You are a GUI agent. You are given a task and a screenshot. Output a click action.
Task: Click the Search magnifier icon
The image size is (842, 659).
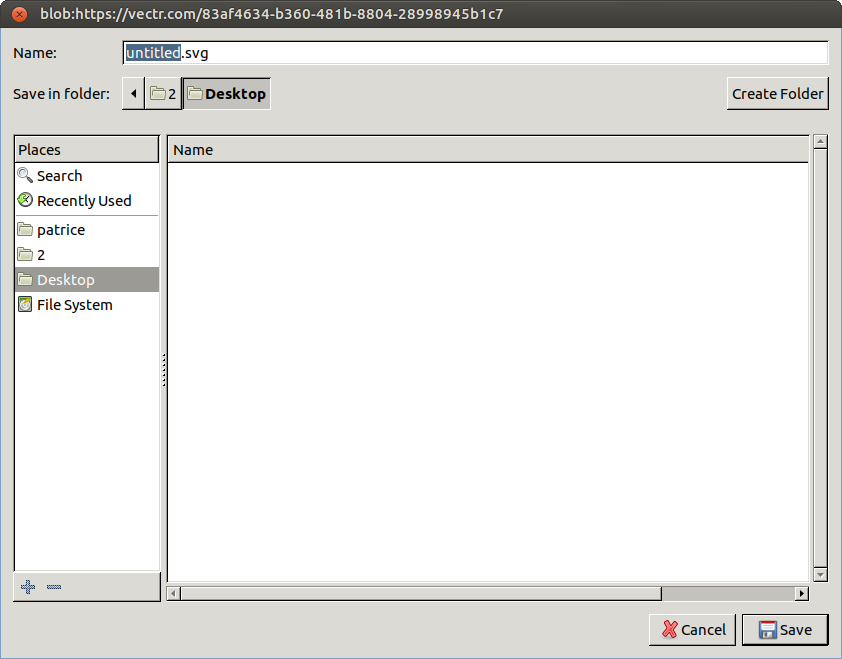pyautogui.click(x=25, y=175)
